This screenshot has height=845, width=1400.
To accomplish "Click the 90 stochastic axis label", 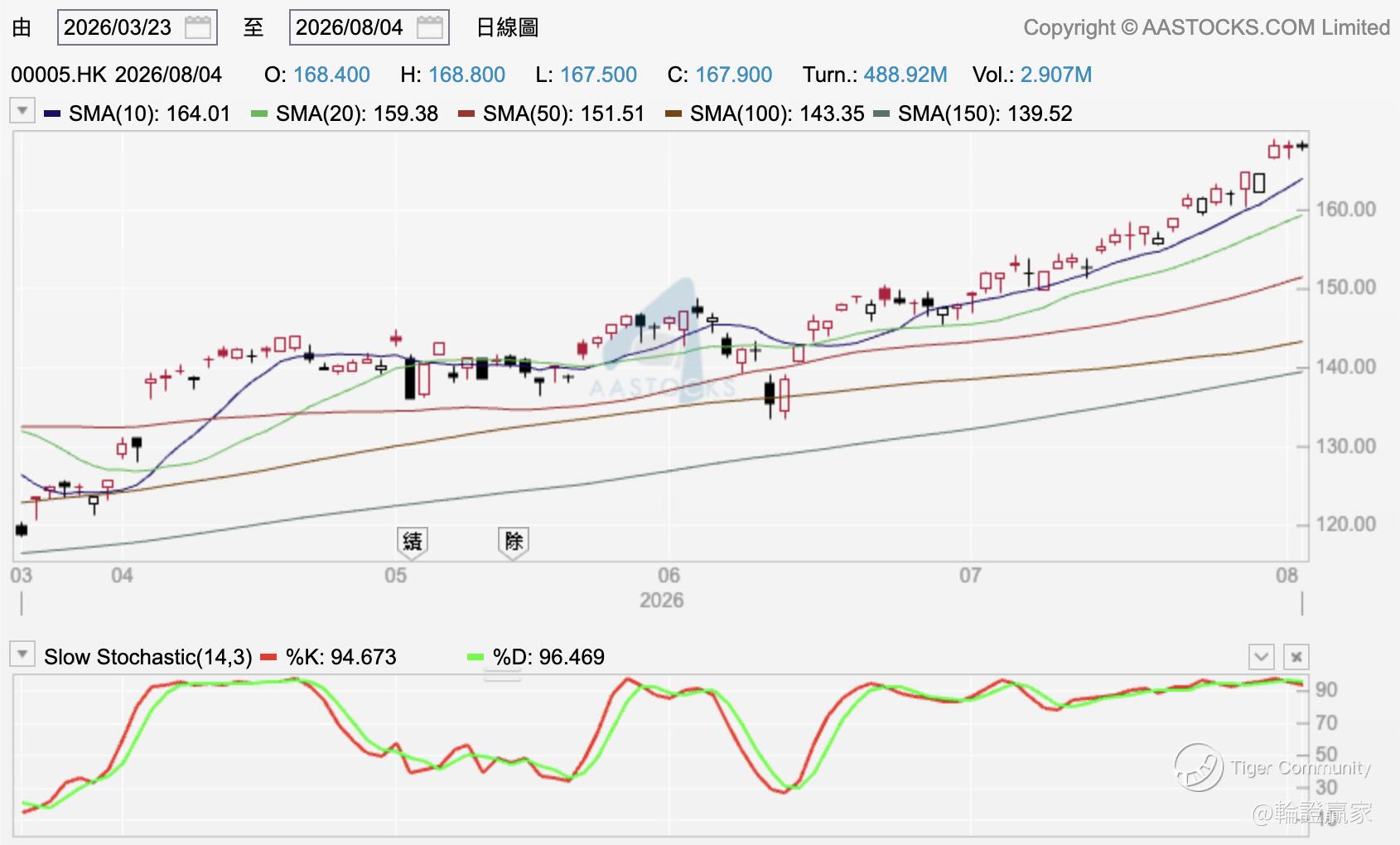I will click(x=1326, y=689).
